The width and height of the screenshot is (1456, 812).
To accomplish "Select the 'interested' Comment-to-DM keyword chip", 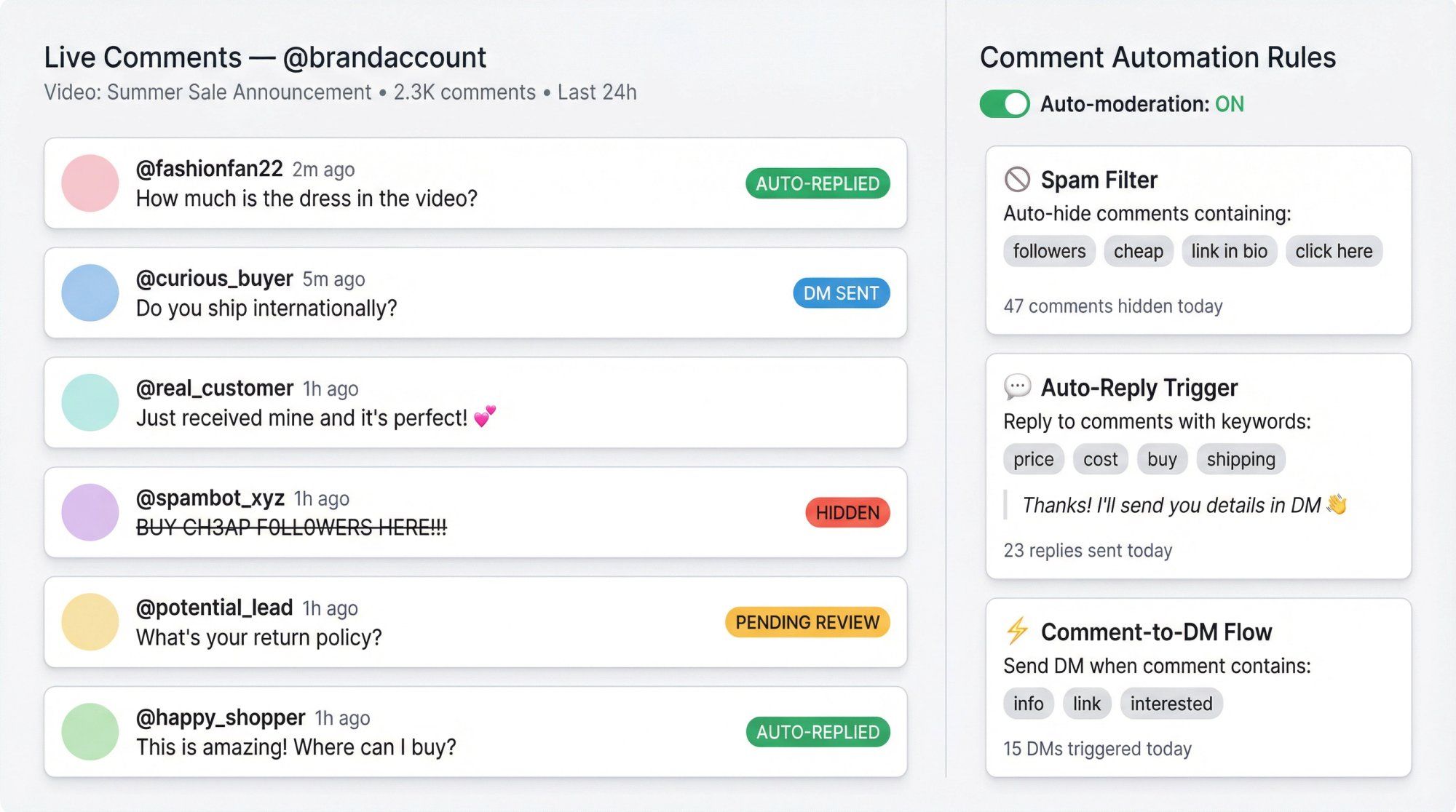I will click(1171, 703).
